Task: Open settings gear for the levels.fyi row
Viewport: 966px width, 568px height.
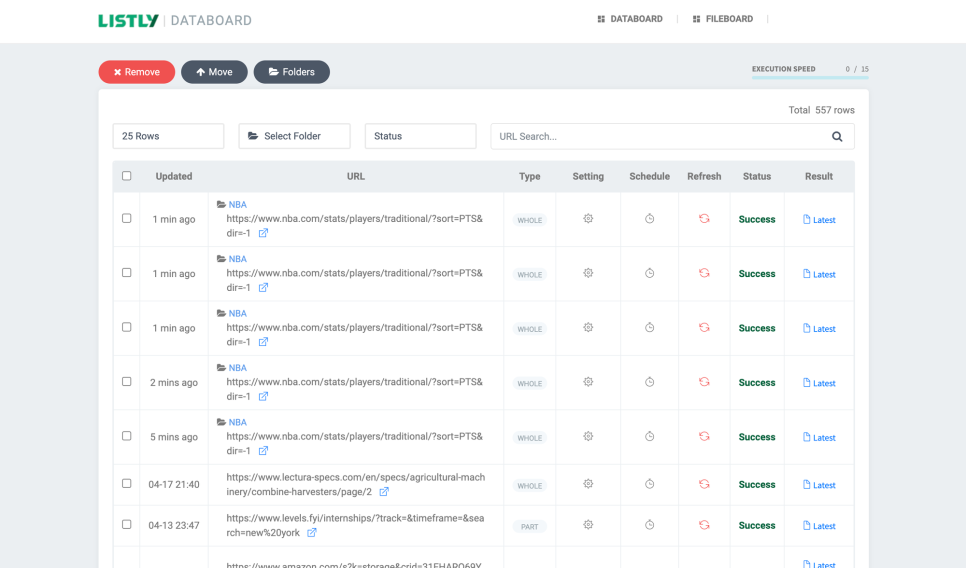Action: (x=588, y=525)
